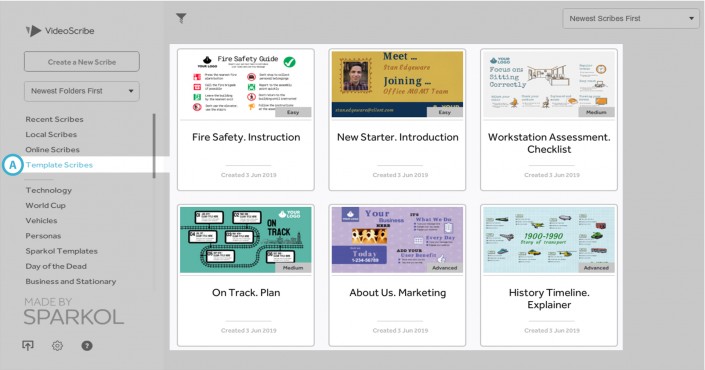Click New Starter. Introduction title
The image size is (705, 370).
click(398, 137)
